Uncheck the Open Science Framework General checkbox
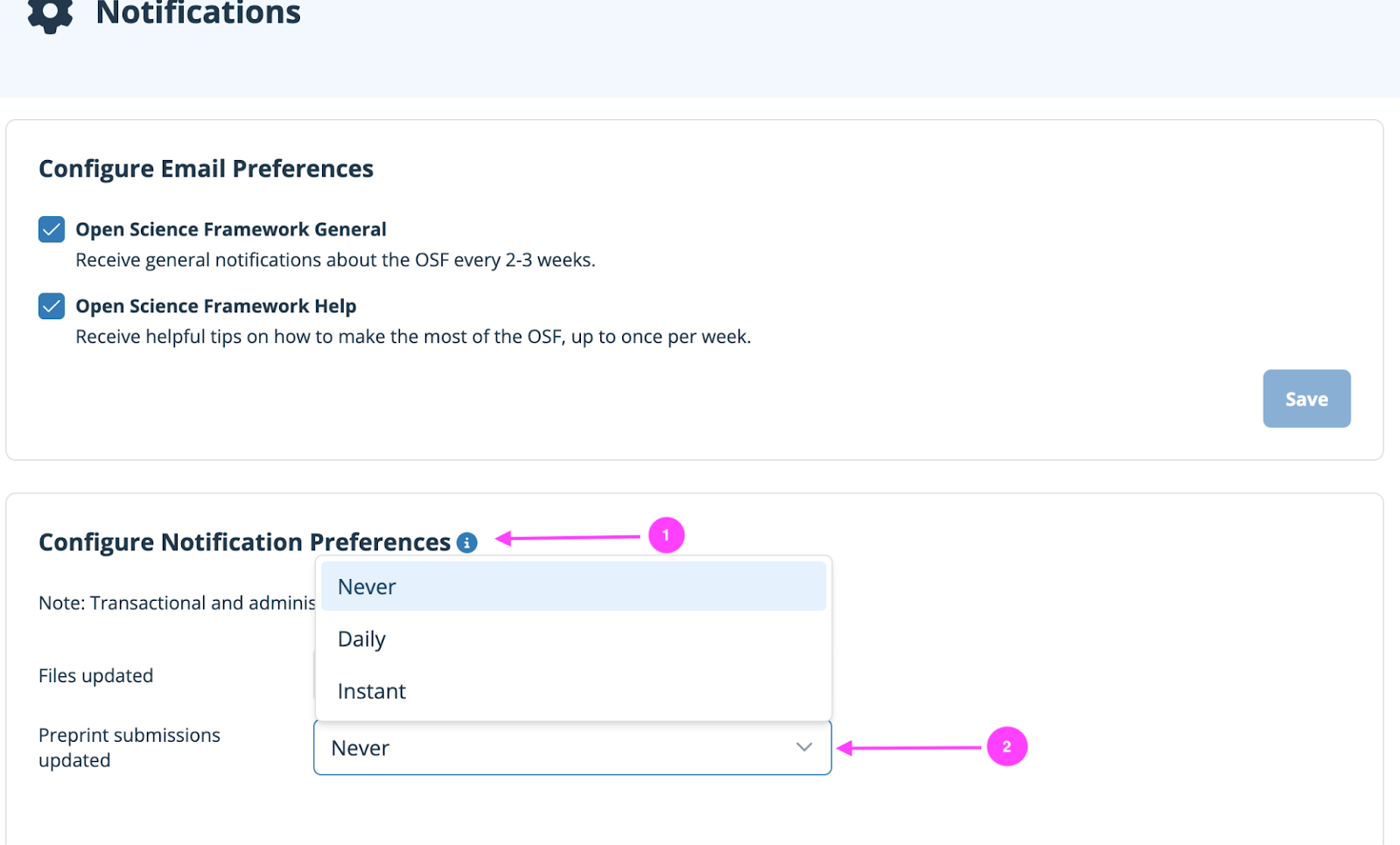Viewport: 1400px width, 845px height. [52, 229]
